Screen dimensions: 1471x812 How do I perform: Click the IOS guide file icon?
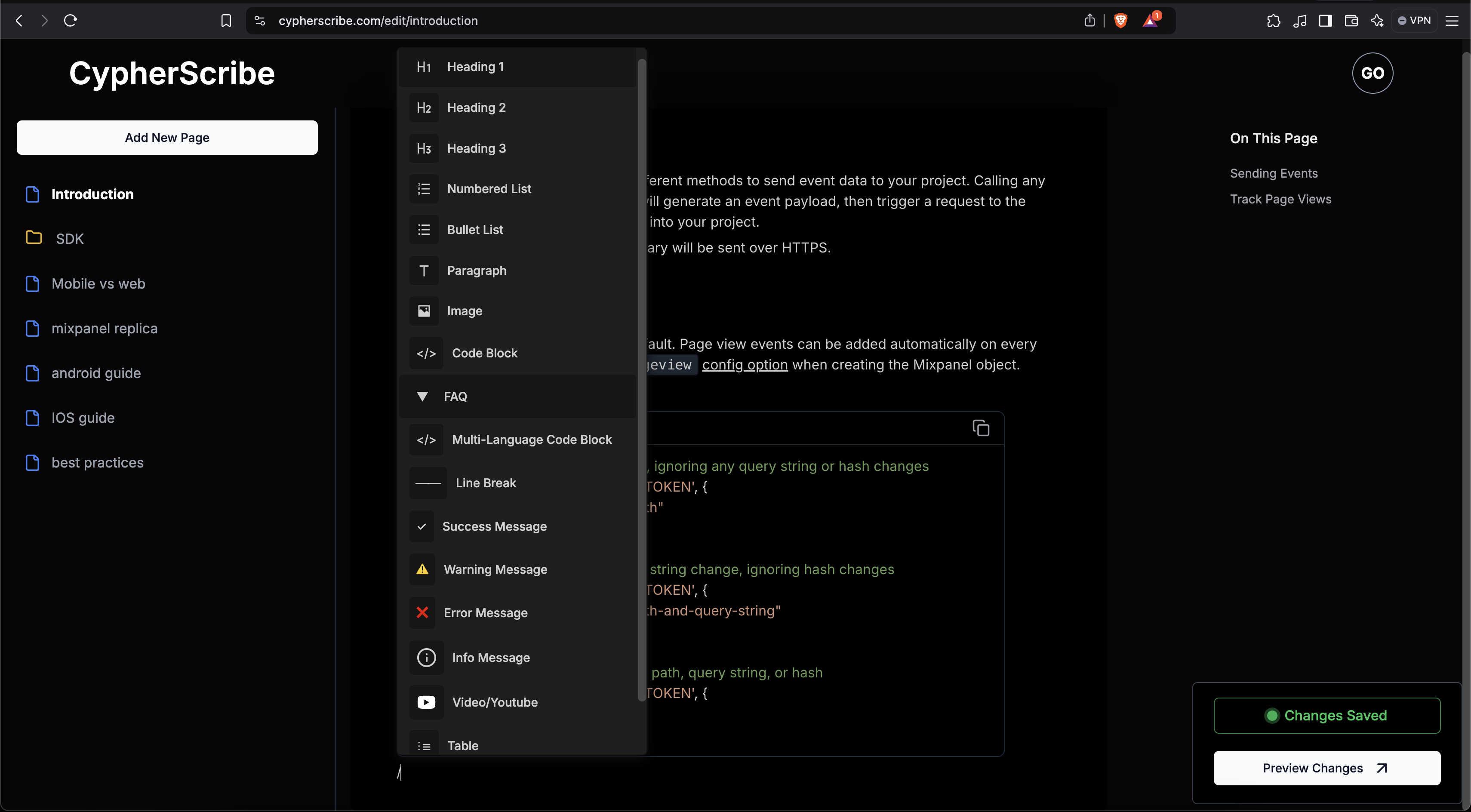33,418
